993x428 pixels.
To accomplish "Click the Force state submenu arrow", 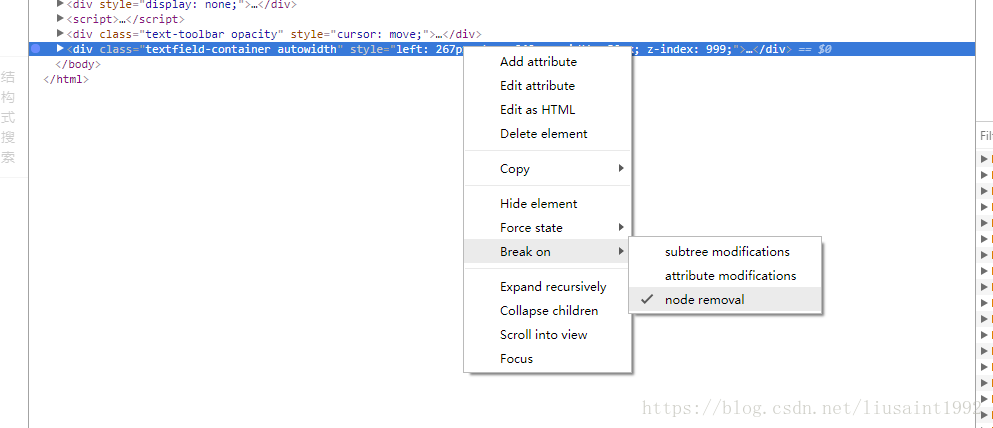I will (621, 227).
